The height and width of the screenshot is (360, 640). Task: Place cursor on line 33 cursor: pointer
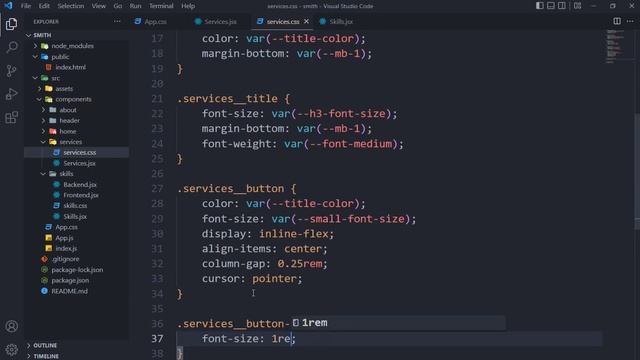coord(252,279)
